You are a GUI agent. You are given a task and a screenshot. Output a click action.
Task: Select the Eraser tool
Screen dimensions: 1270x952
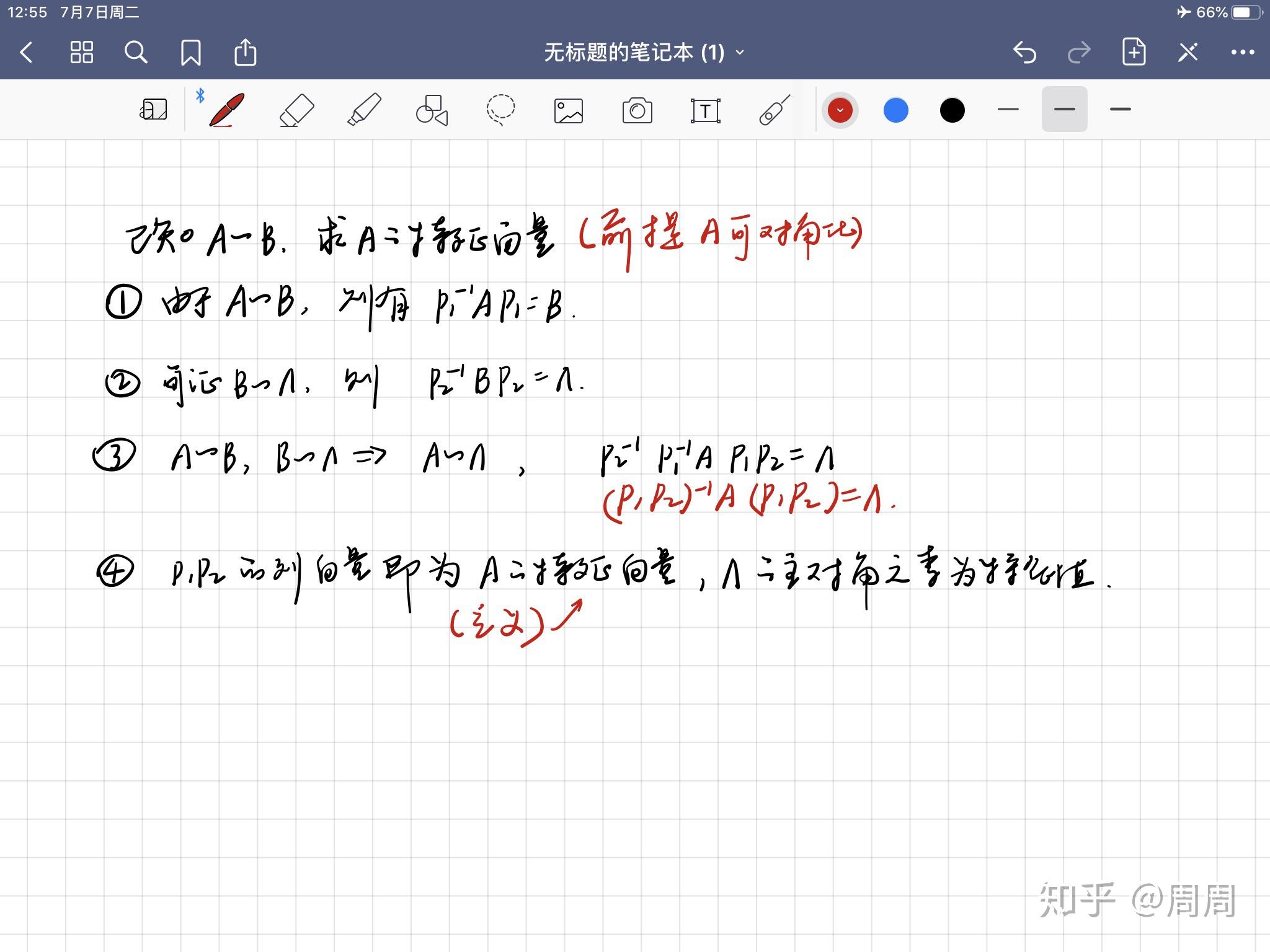tap(296, 110)
